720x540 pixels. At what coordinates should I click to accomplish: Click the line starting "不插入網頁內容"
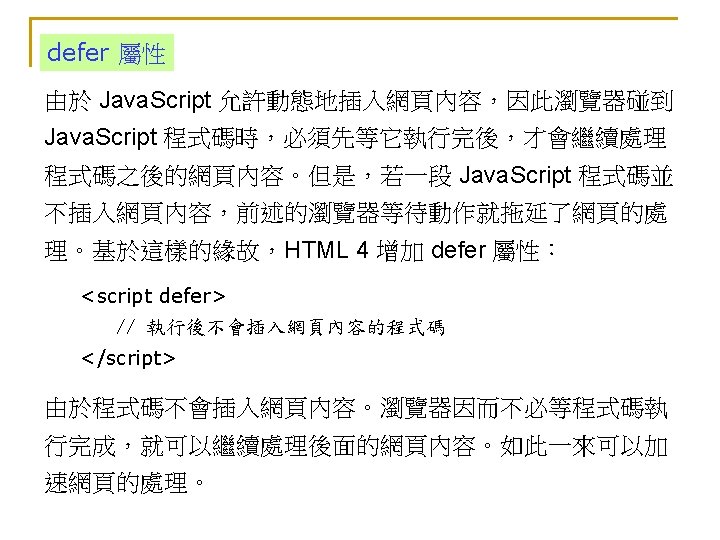356,214
